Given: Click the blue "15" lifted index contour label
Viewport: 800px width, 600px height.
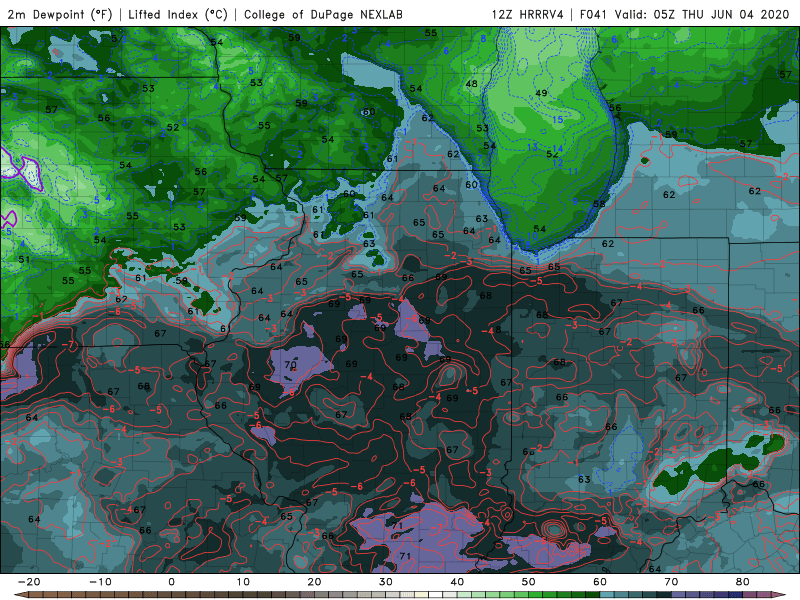Looking at the screenshot, I should (x=558, y=119).
